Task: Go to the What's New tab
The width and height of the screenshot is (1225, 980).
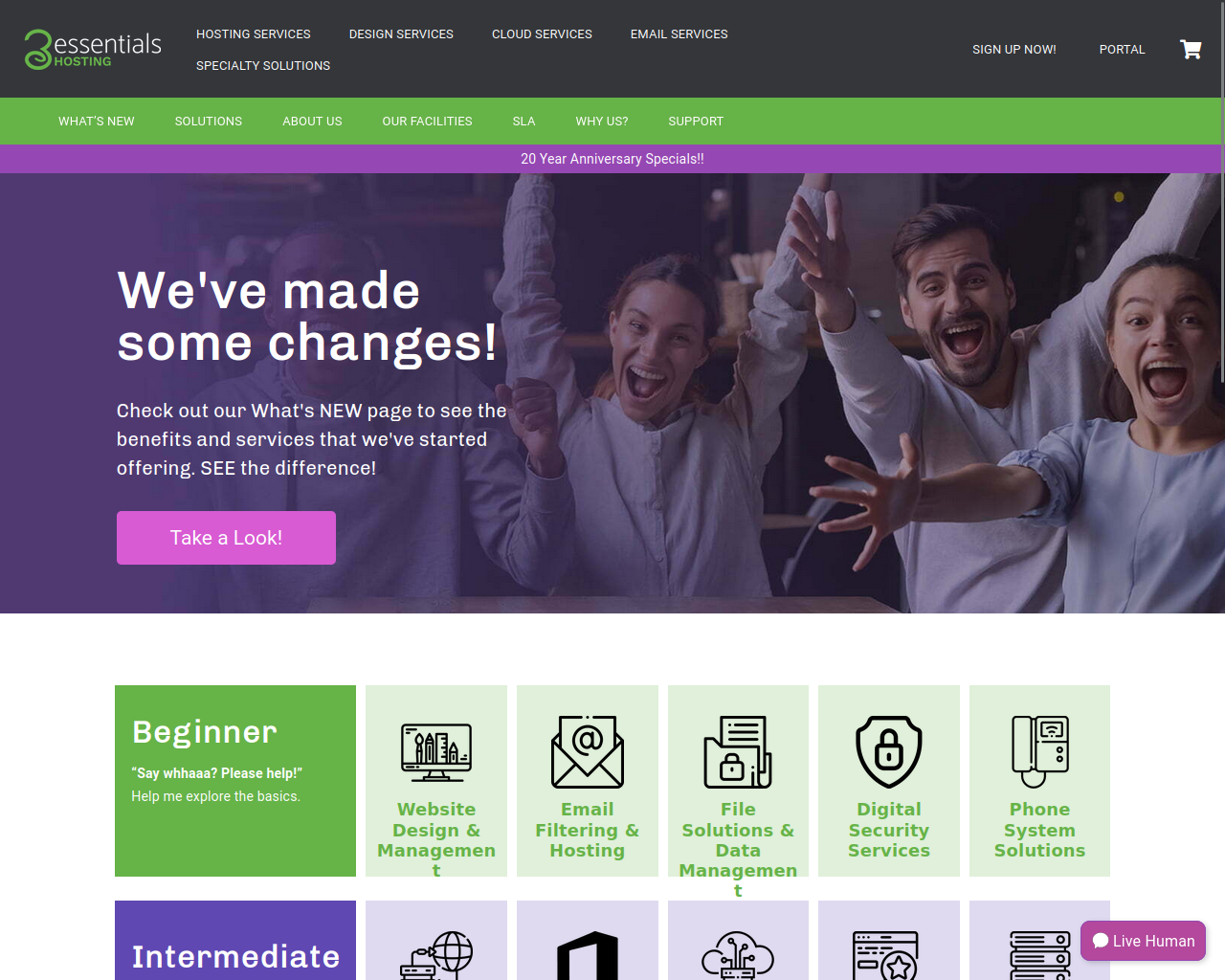Action: pyautogui.click(x=97, y=122)
